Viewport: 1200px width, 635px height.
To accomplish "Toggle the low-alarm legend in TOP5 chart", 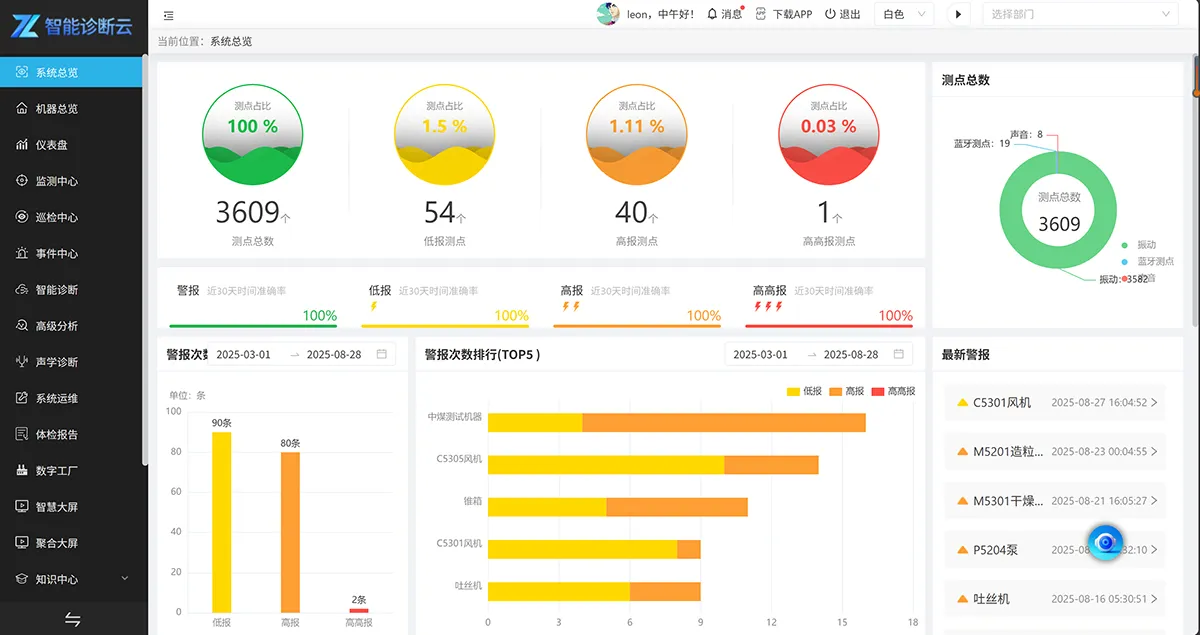I will click(804, 391).
